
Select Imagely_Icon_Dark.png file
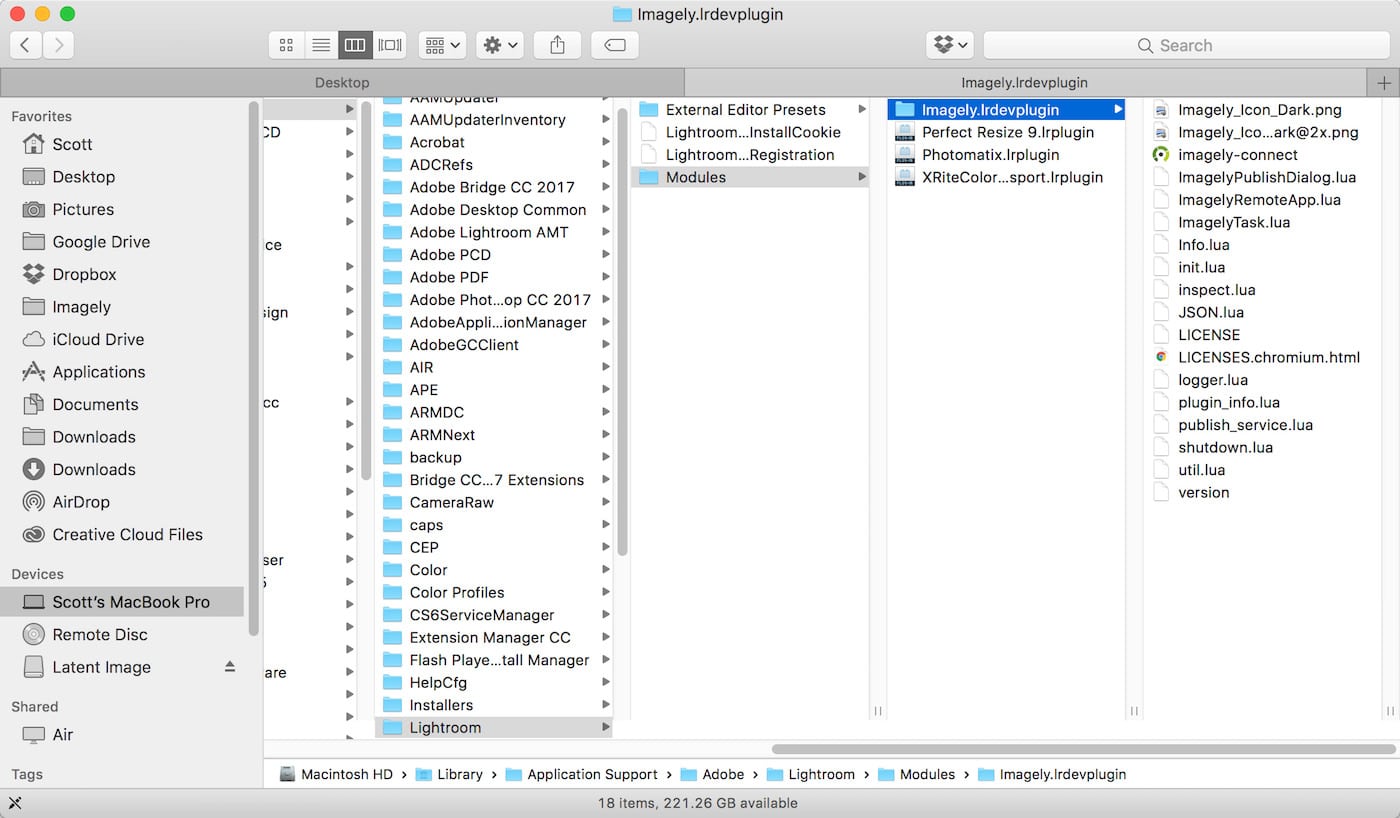[x=1248, y=110]
